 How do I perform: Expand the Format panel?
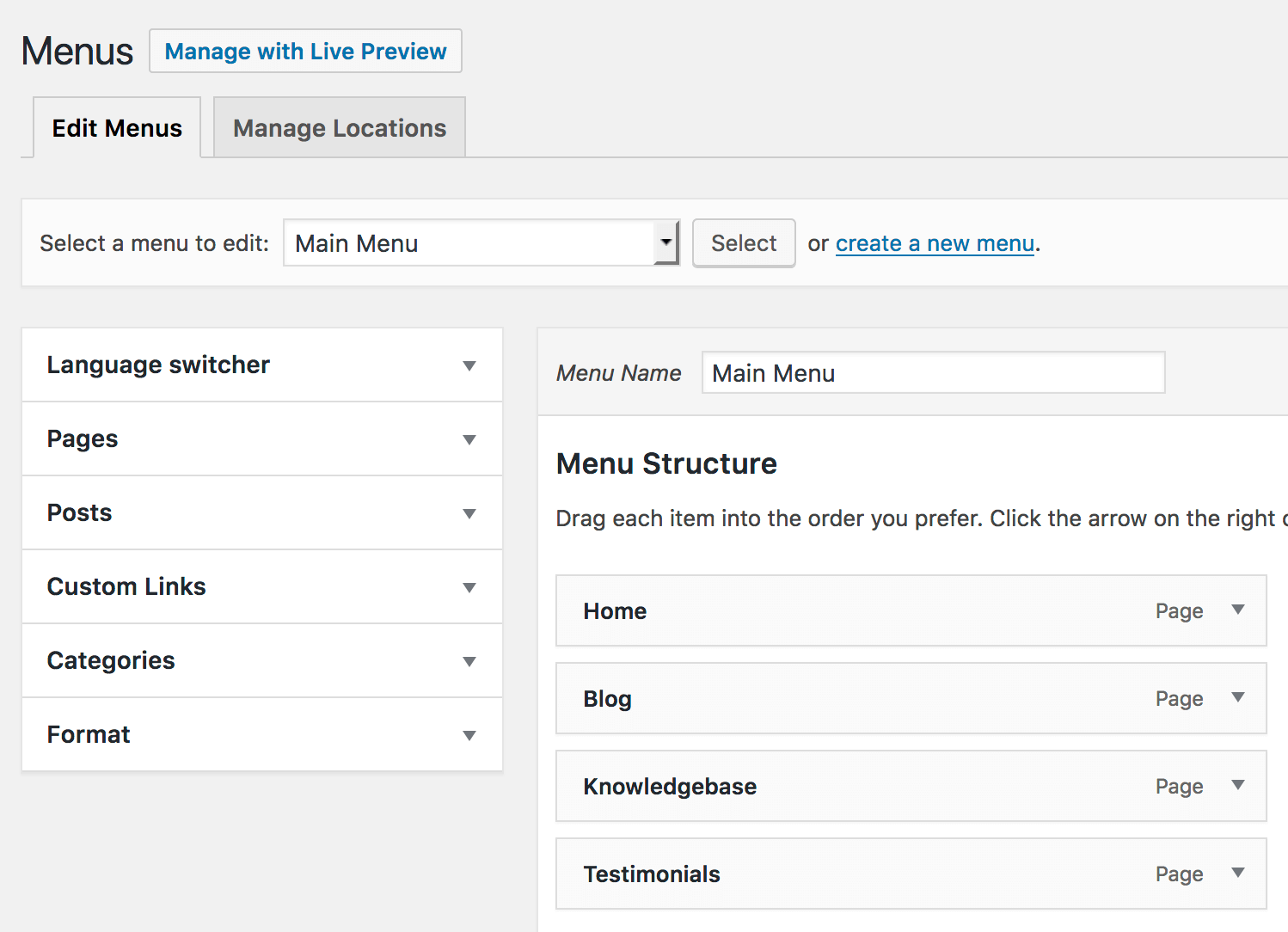[x=469, y=734]
